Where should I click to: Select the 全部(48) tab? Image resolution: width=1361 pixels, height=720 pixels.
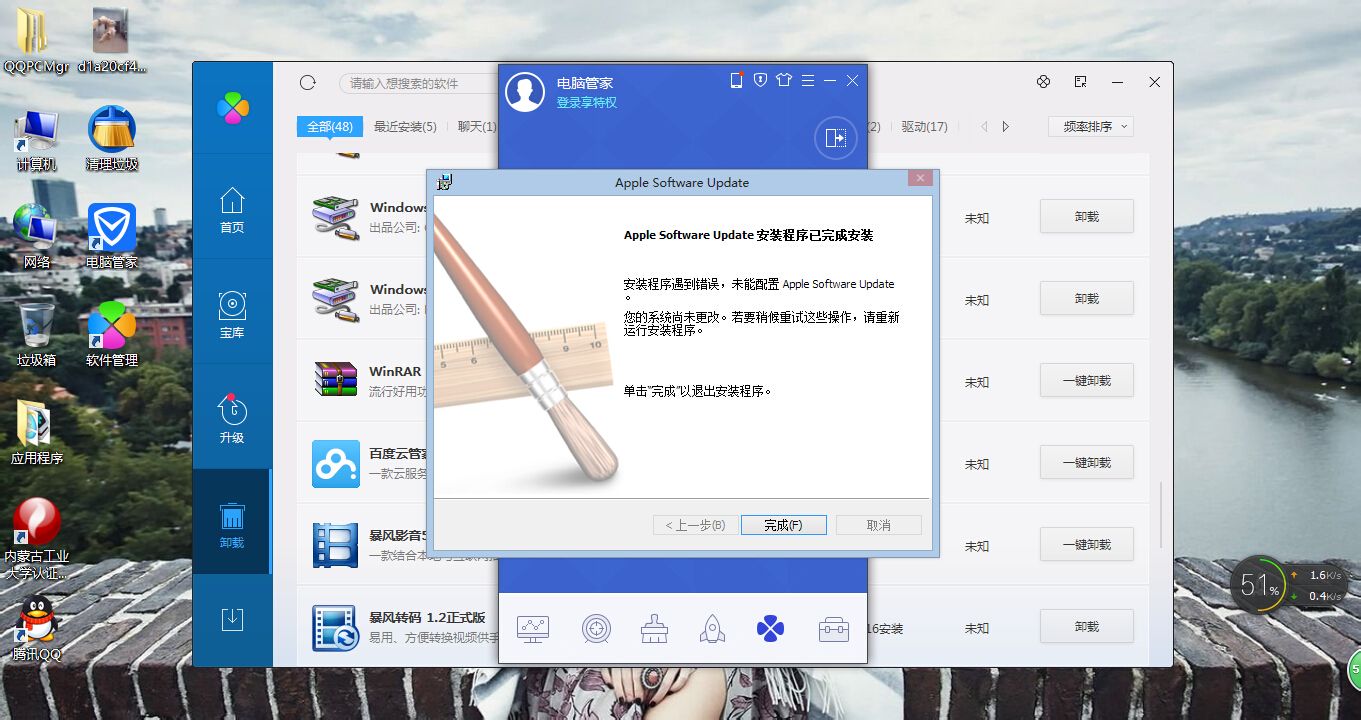click(x=329, y=127)
